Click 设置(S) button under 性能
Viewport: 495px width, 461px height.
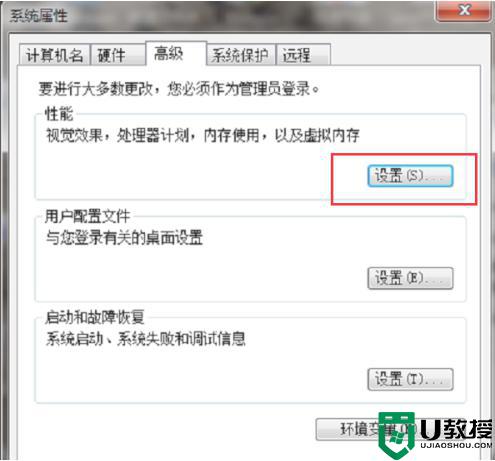410,176
